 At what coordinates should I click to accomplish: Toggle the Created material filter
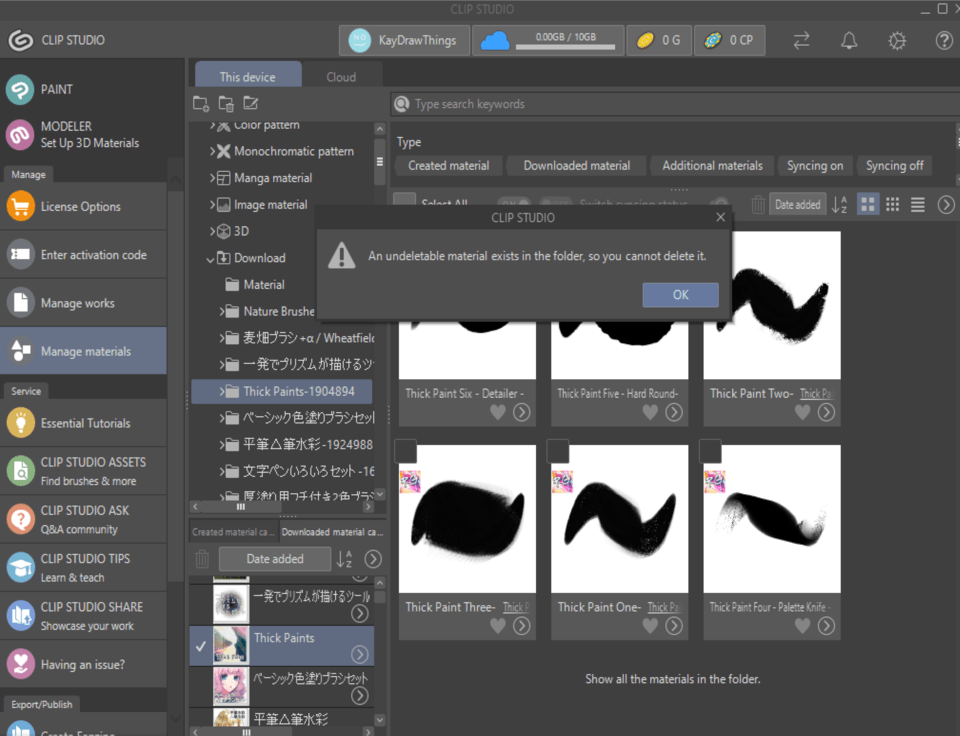click(449, 165)
